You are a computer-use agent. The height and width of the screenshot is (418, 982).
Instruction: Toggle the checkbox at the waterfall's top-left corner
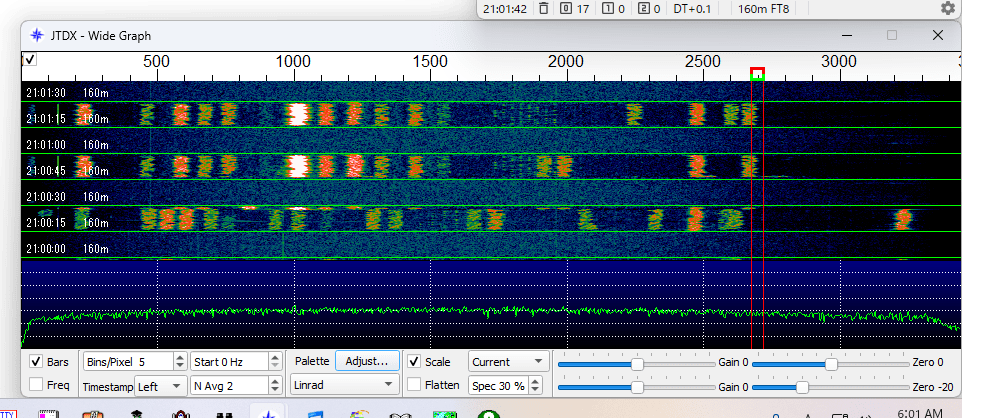pos(29,60)
